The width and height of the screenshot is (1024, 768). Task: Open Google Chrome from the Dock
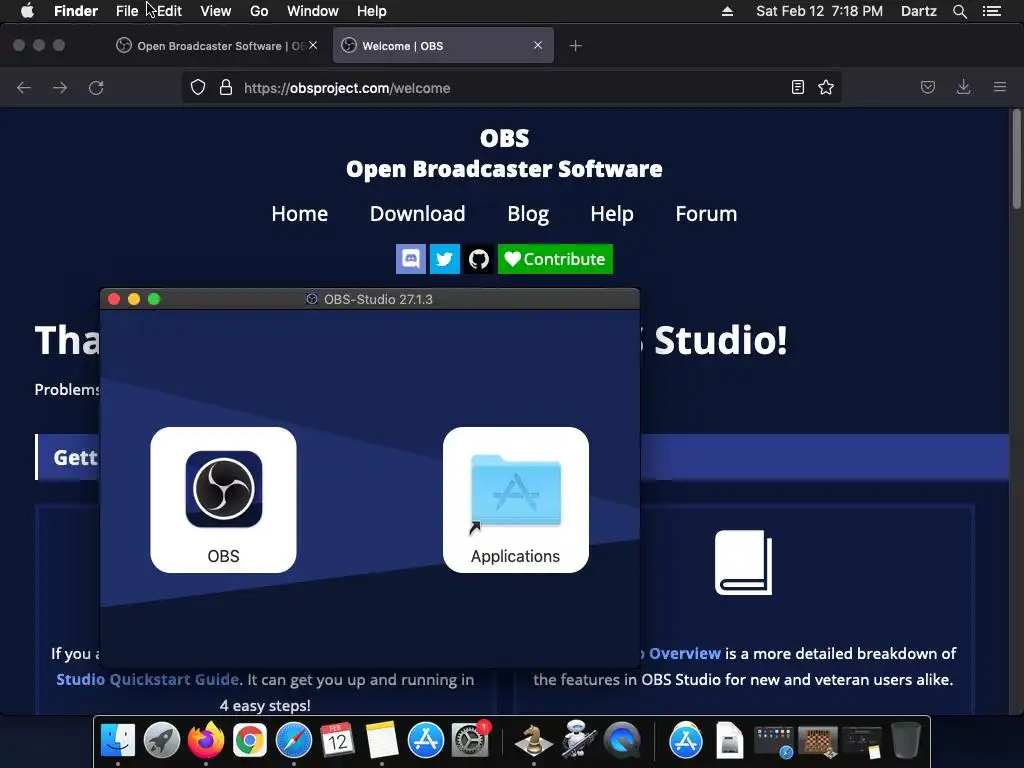pyautogui.click(x=249, y=740)
